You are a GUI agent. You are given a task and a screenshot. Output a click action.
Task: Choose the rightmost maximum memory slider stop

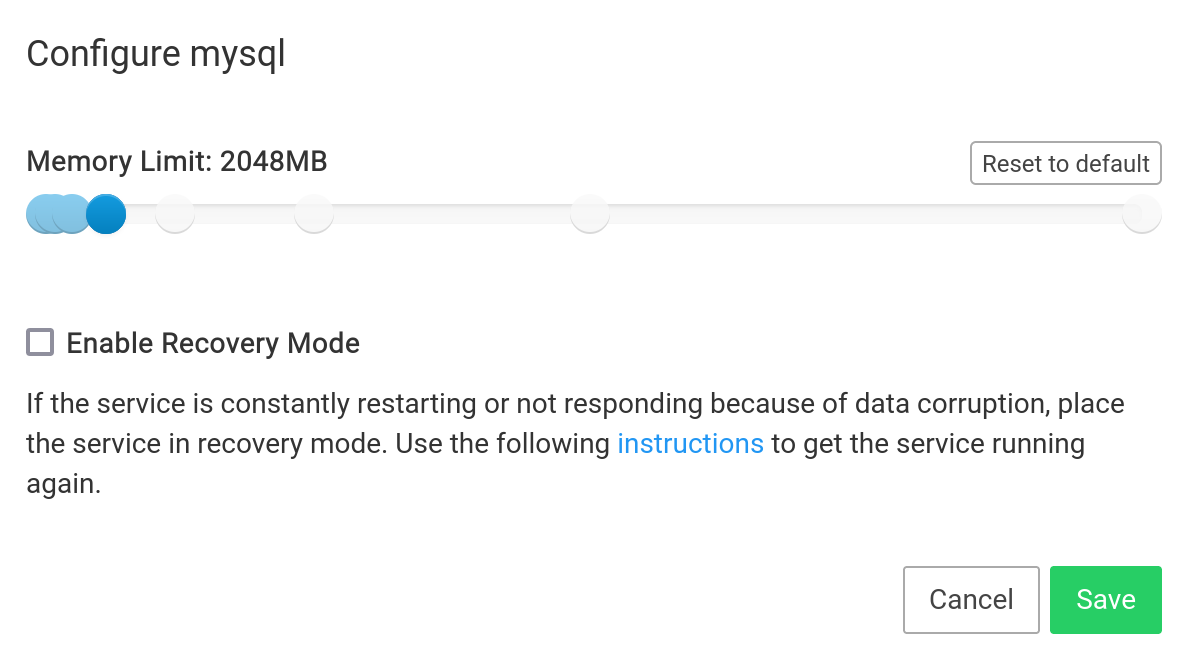coord(1142,214)
